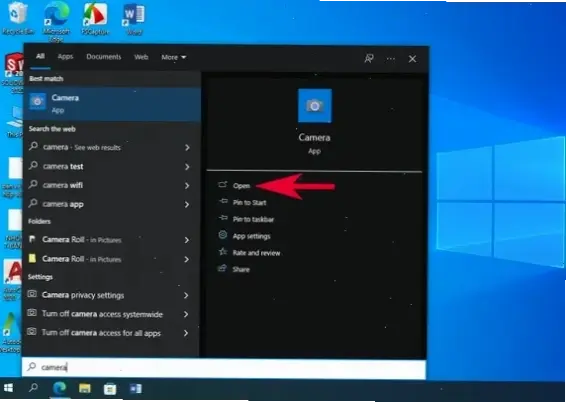Open the second Camera Roll folder result with yellow icon
The width and height of the screenshot is (566, 402).
(112, 259)
